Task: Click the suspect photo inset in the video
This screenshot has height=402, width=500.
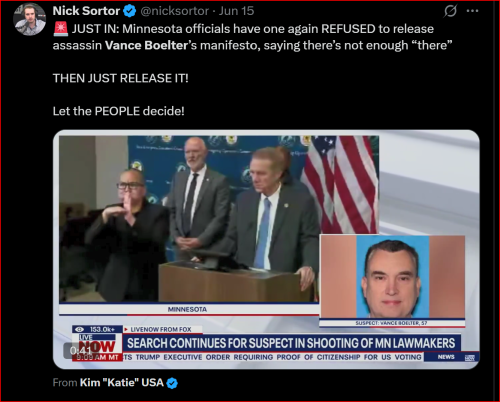Action: pos(392,277)
